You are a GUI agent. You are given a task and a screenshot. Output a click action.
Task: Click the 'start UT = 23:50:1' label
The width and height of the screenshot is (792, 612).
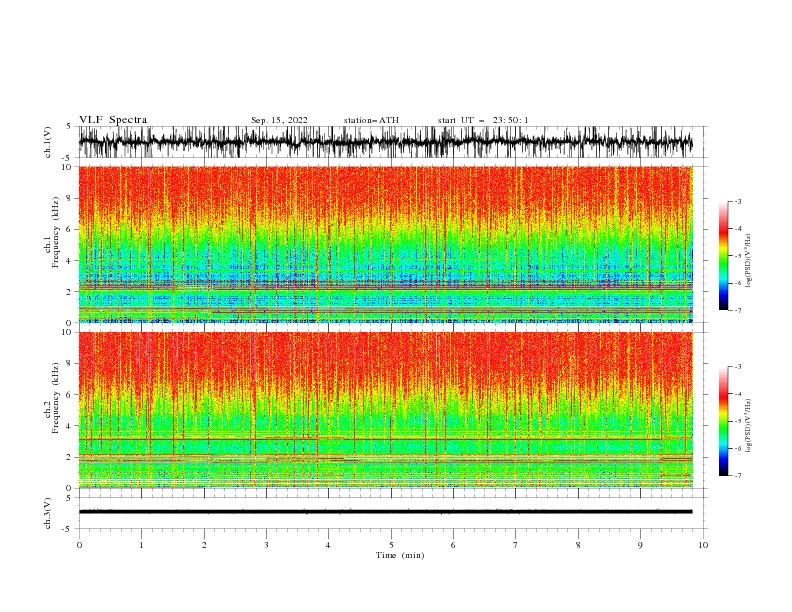point(483,120)
